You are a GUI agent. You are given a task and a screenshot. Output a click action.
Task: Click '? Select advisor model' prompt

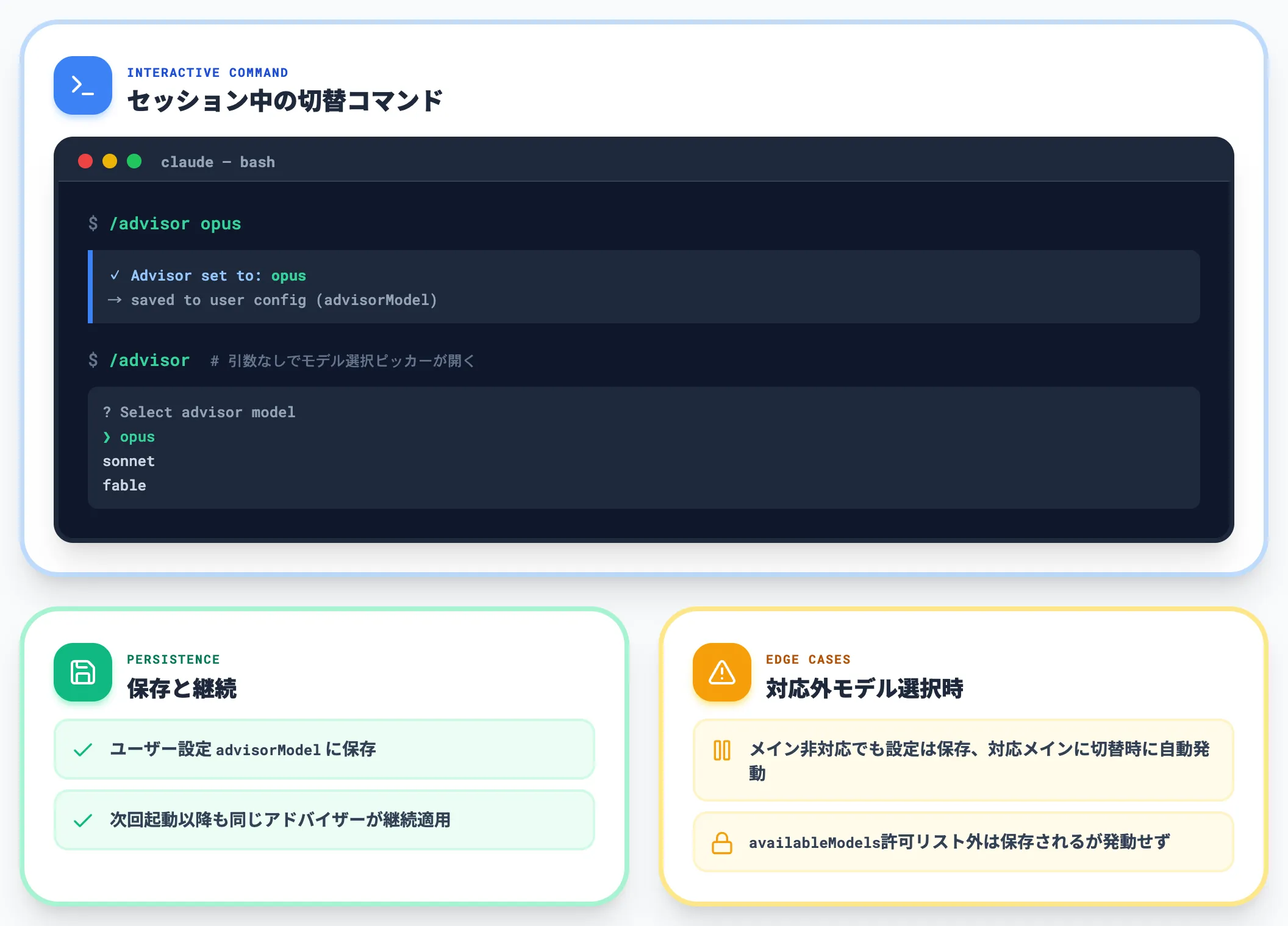click(199, 412)
